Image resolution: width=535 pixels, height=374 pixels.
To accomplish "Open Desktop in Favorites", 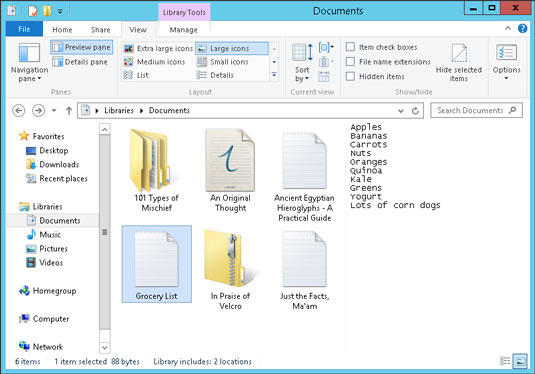I will (47, 150).
